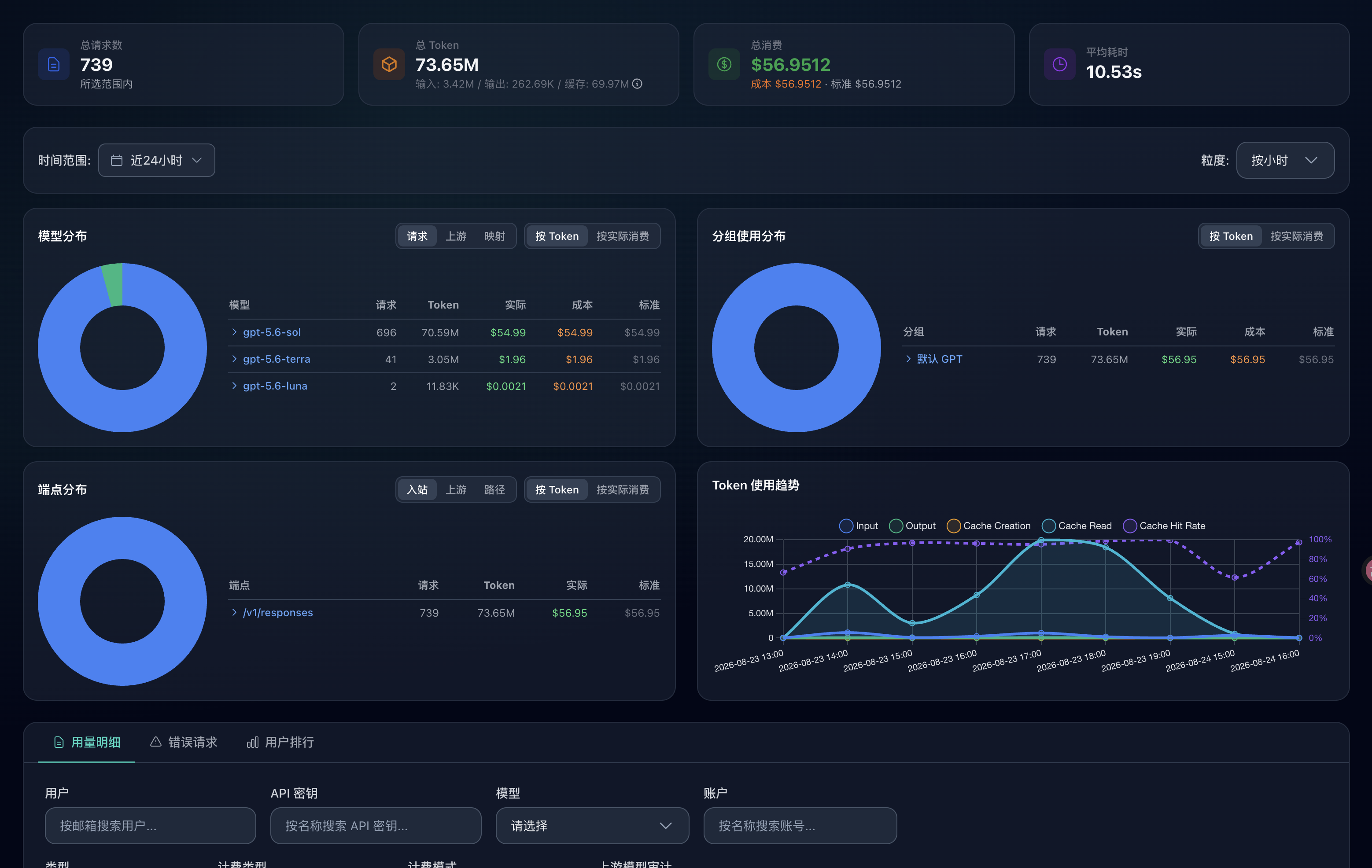Open the 近24小时 time range dropdown
Image resolution: width=1372 pixels, height=868 pixels.
tap(157, 160)
